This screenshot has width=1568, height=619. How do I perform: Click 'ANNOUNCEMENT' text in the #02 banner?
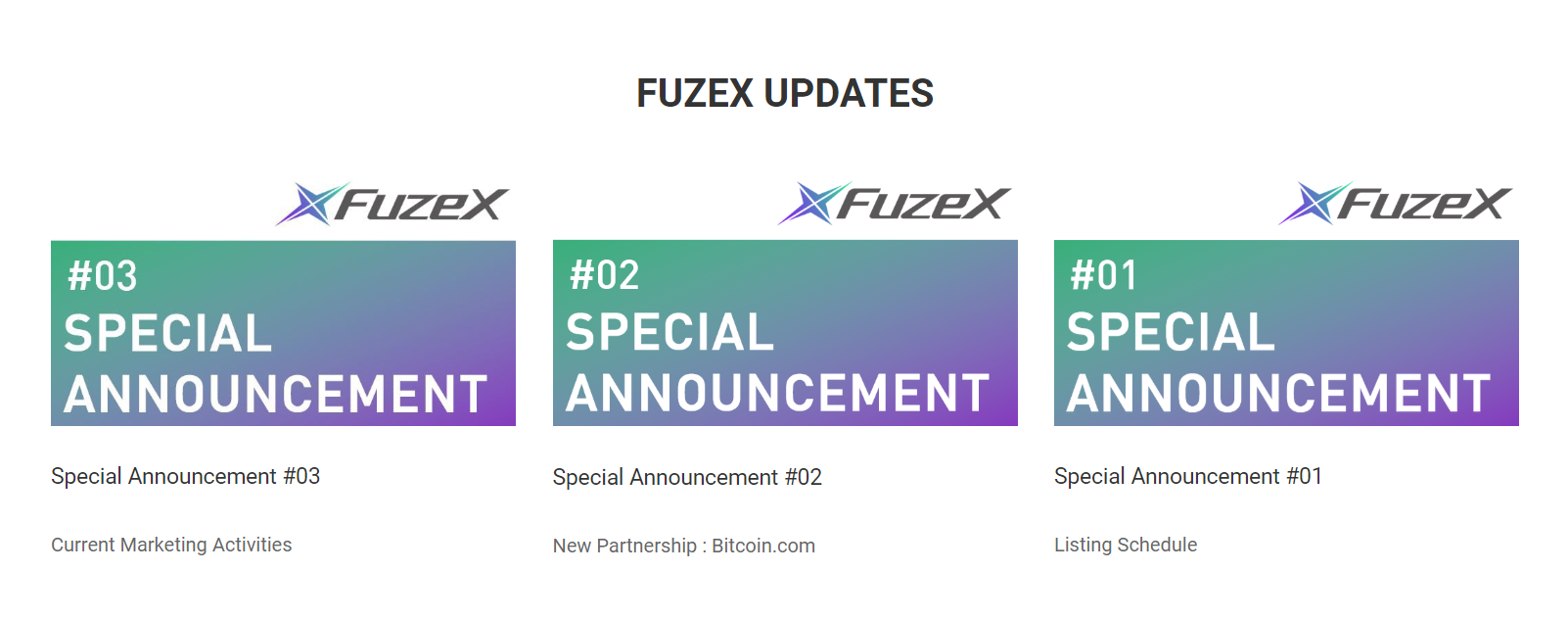pos(778,394)
